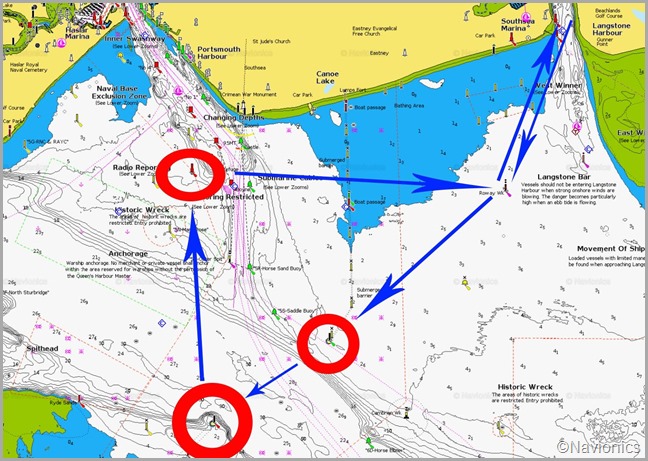Select the Haslar Royal Naval Cemetery label
Screen dimensions: 648x461
(x=29, y=67)
